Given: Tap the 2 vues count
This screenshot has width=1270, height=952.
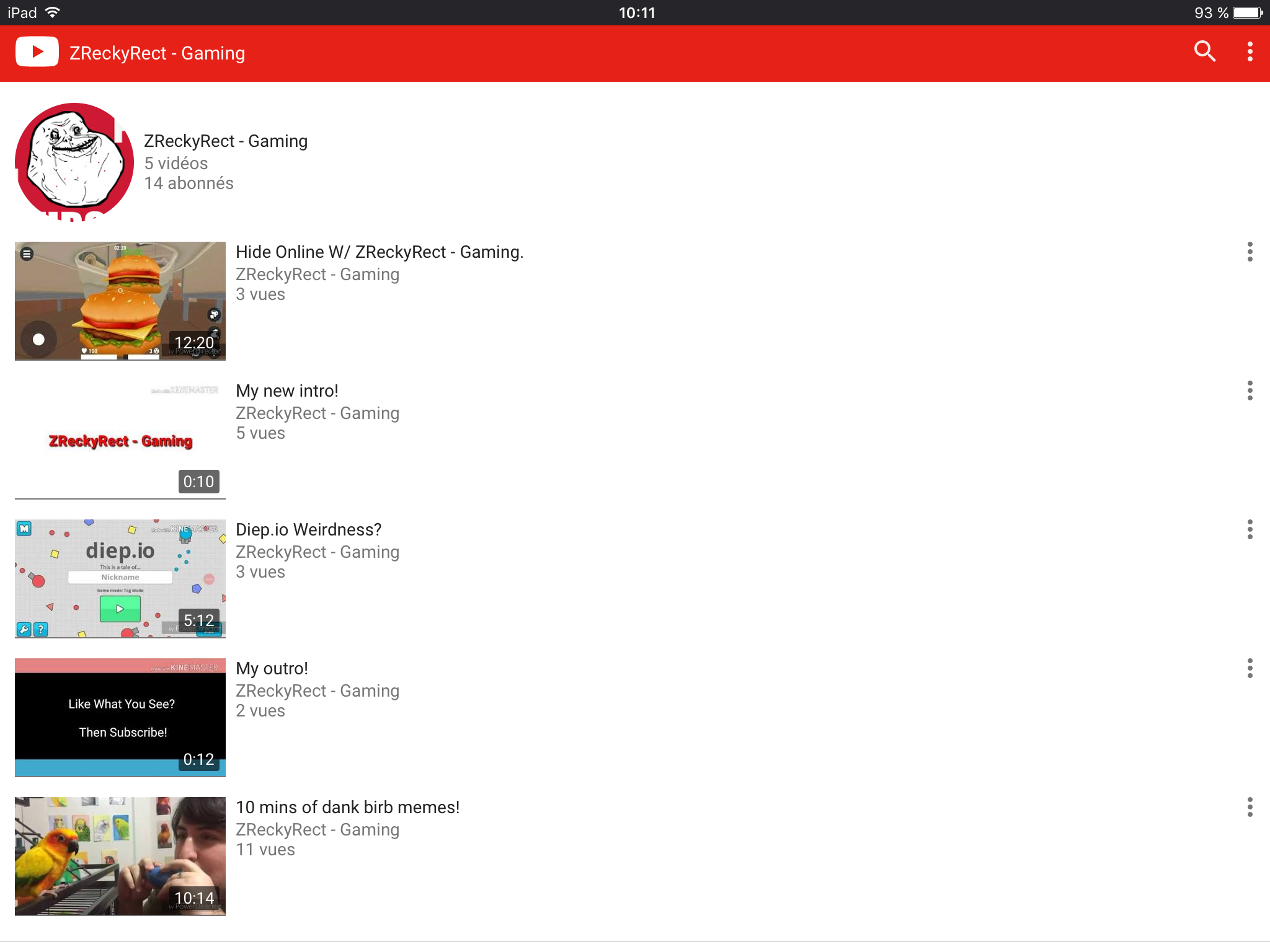Looking at the screenshot, I should pyautogui.click(x=260, y=711).
